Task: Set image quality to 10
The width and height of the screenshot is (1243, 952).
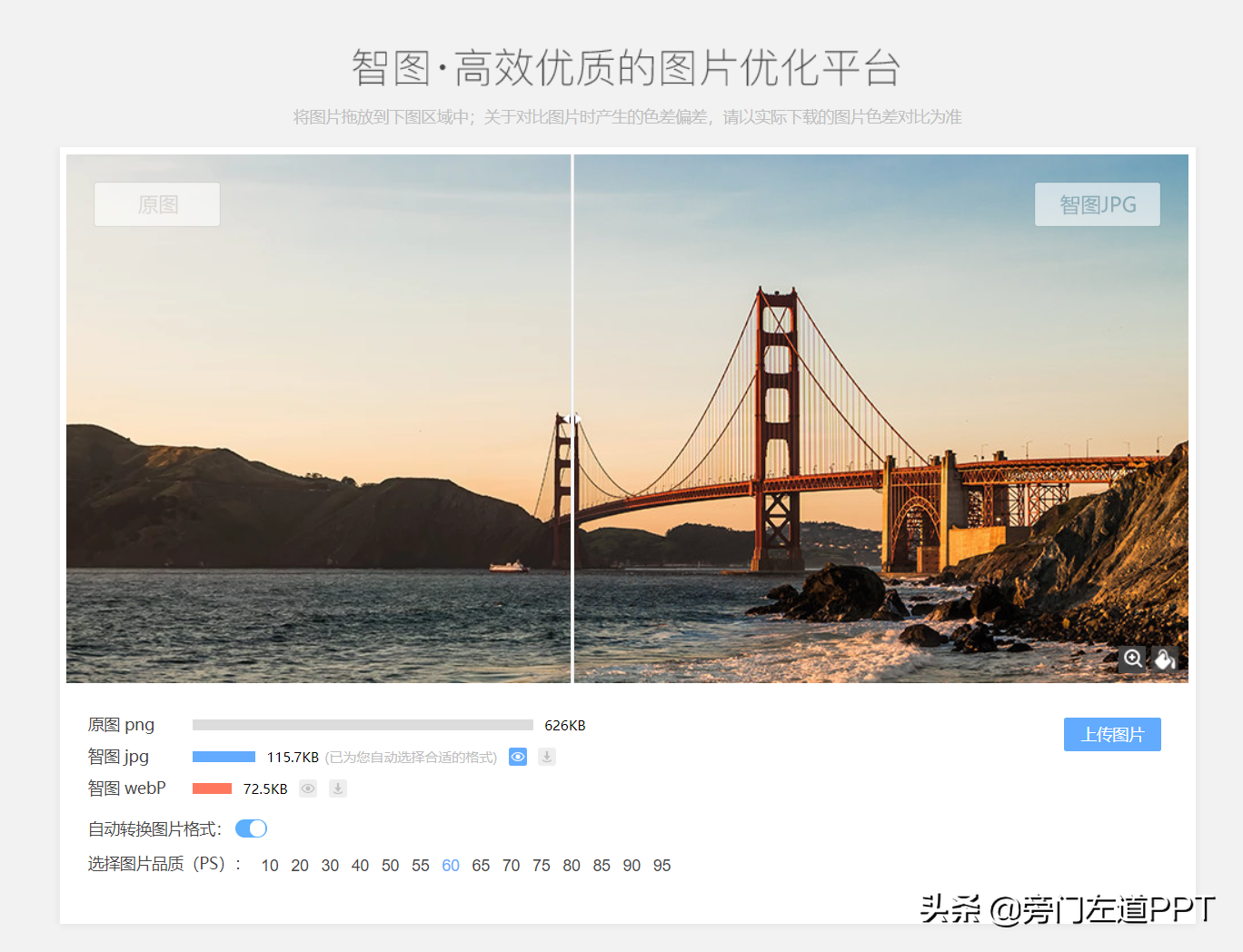Action: tap(270, 866)
